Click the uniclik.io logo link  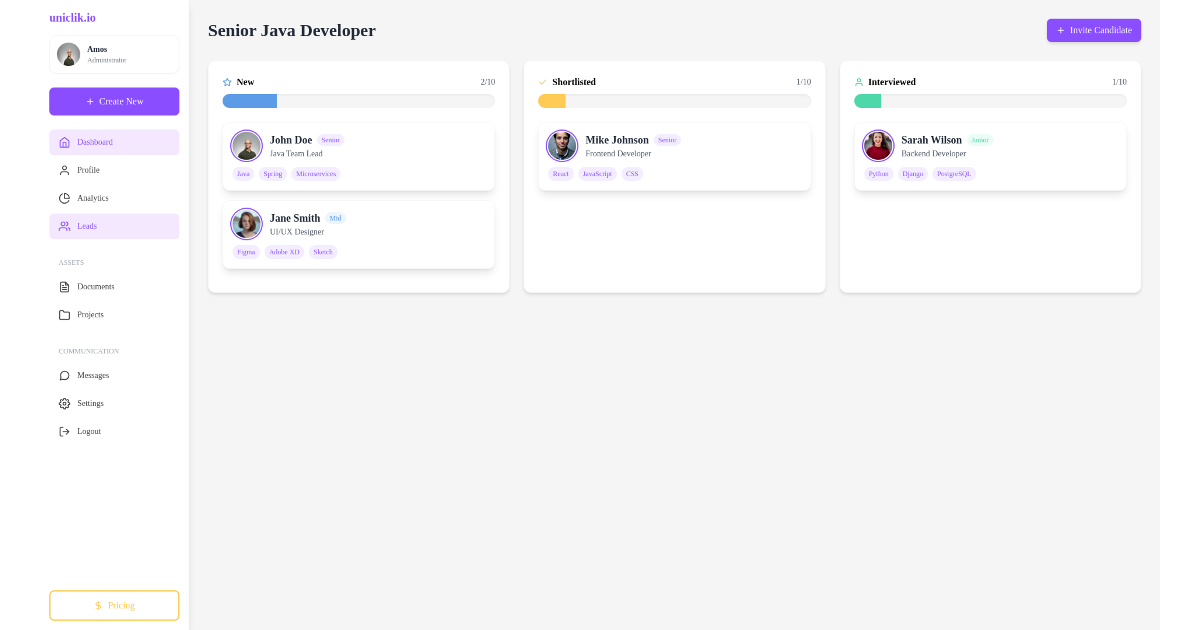tap(71, 17)
